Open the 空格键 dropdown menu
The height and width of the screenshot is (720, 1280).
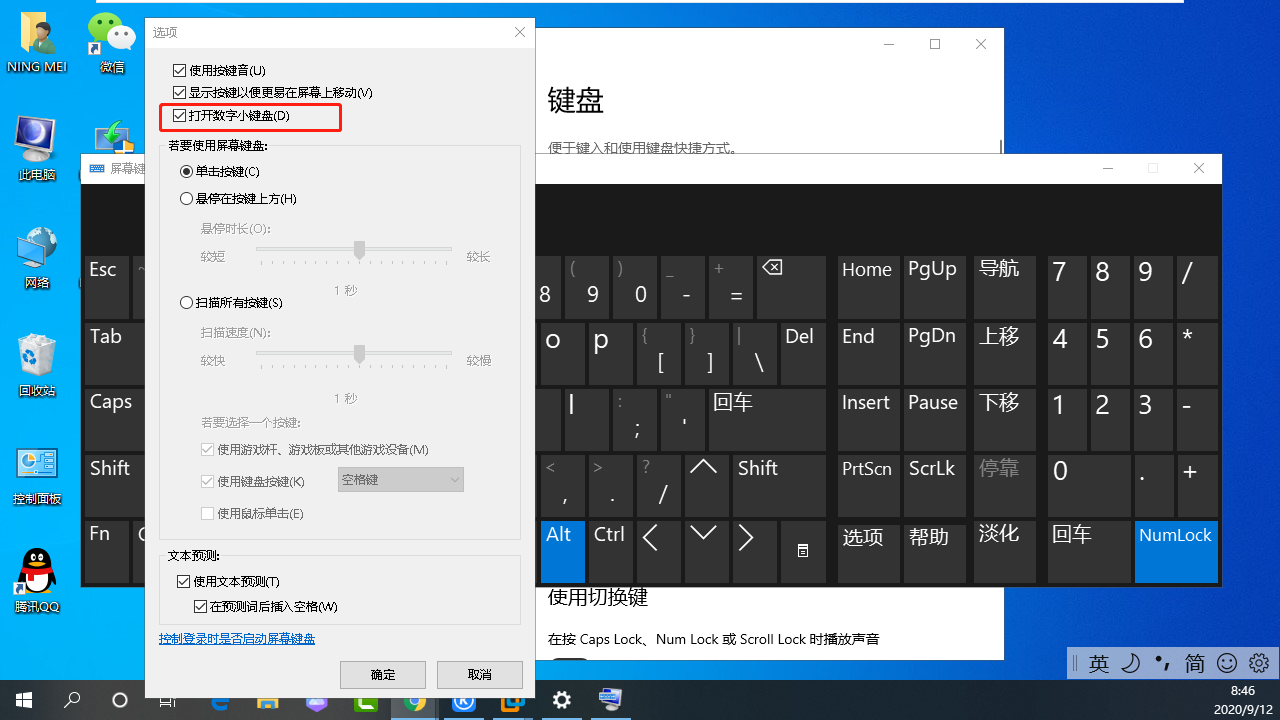click(400, 479)
